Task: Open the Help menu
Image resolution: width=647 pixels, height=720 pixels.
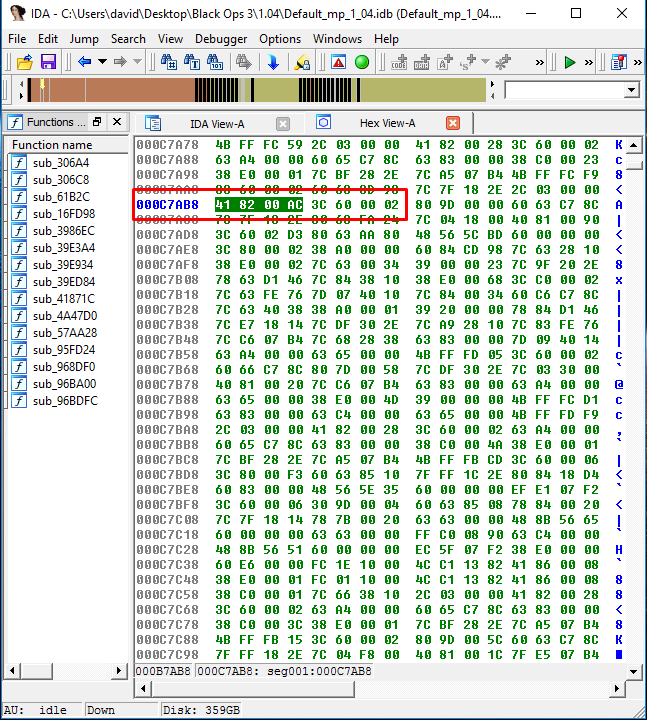Action: (x=386, y=39)
